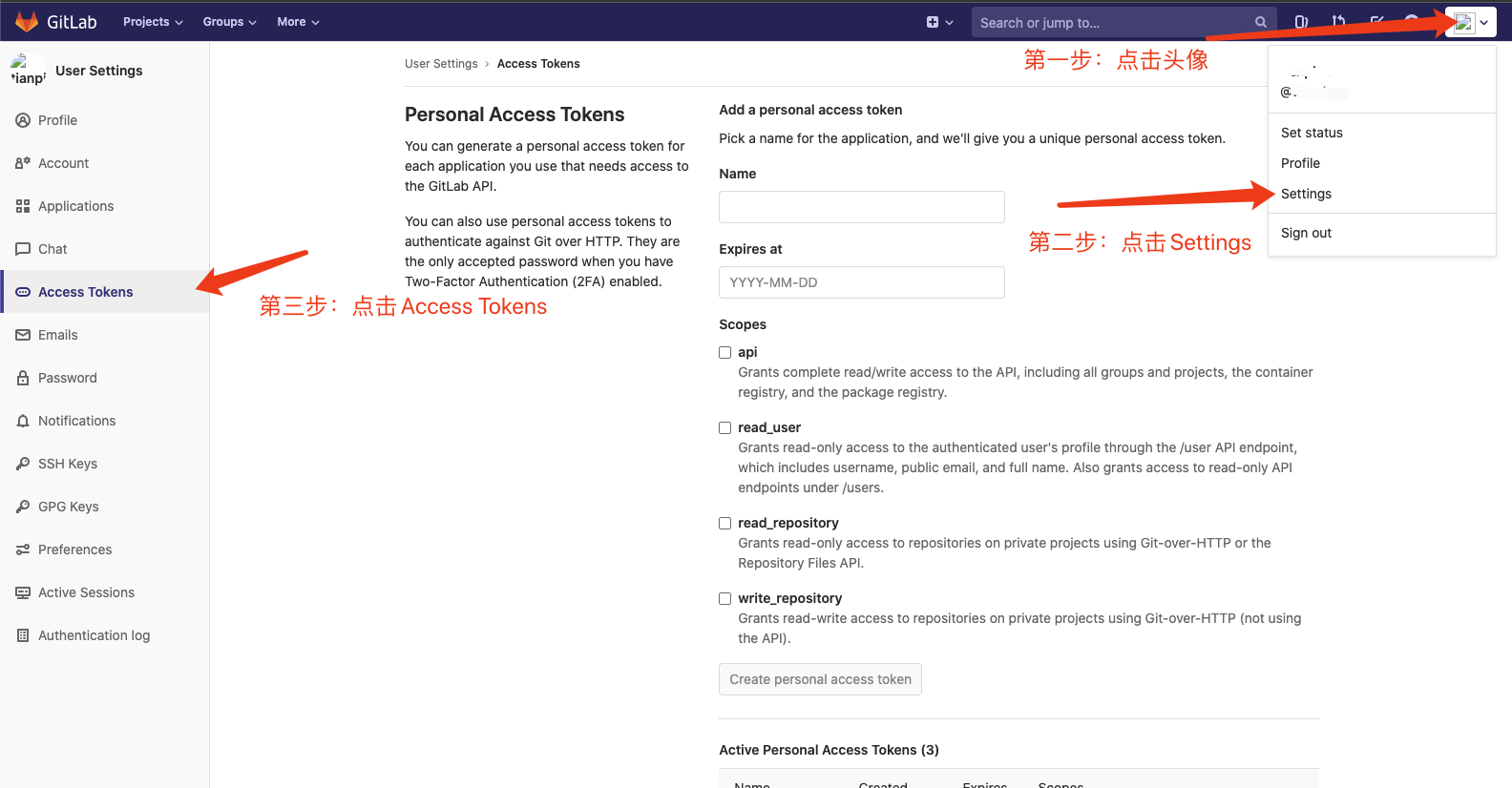Click Create personal access token button
Screen dimensions: 1512x788
point(820,679)
